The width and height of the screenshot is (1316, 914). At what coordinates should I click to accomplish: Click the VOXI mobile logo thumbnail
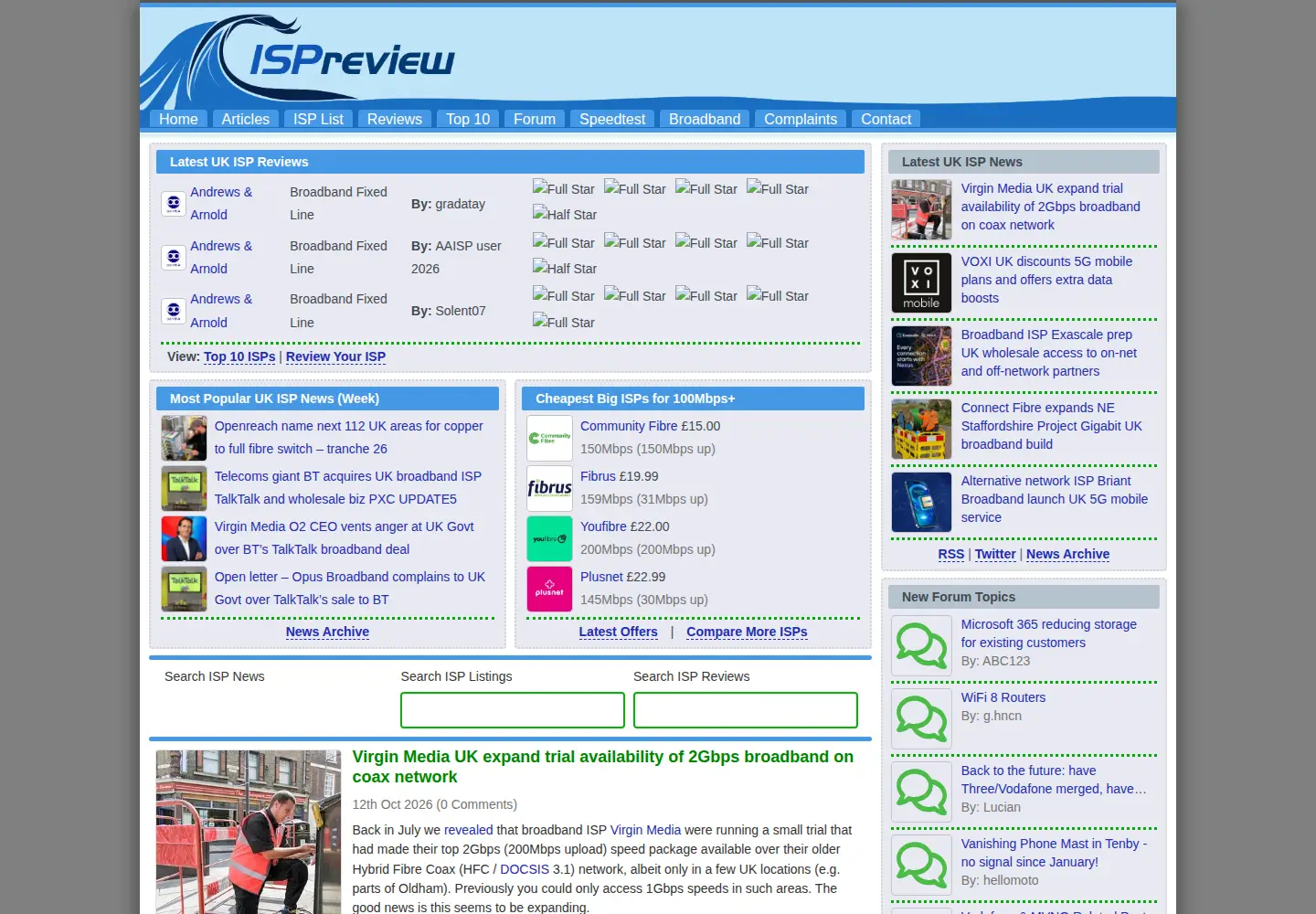click(921, 282)
